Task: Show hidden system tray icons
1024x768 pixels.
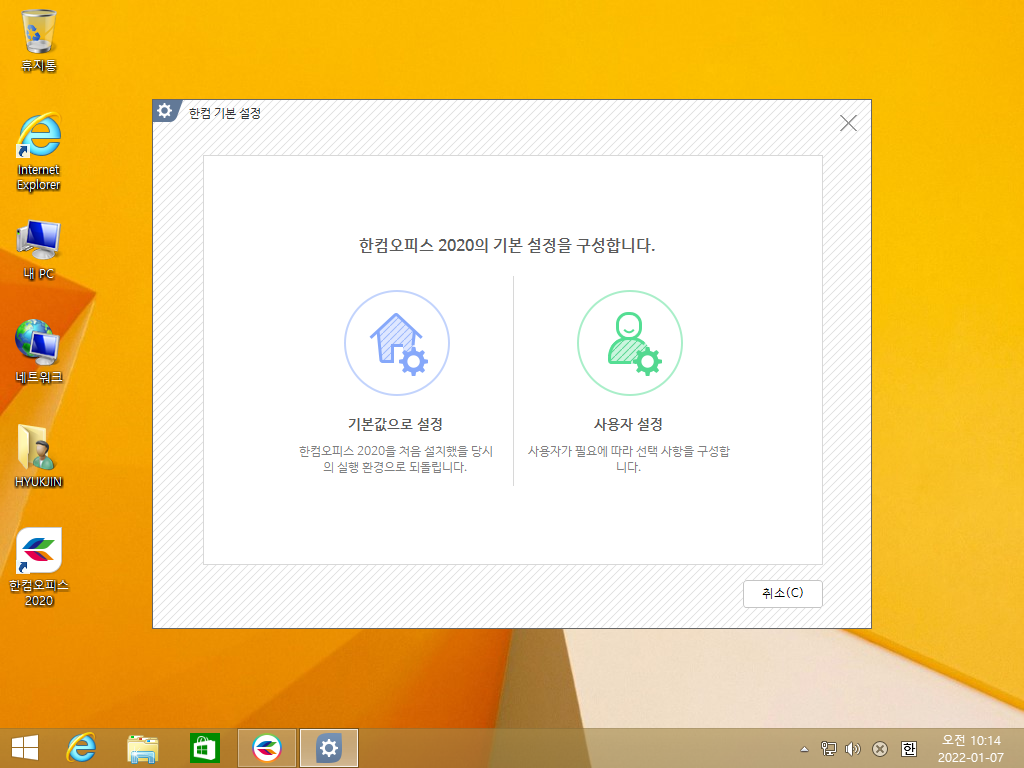Action: (805, 749)
